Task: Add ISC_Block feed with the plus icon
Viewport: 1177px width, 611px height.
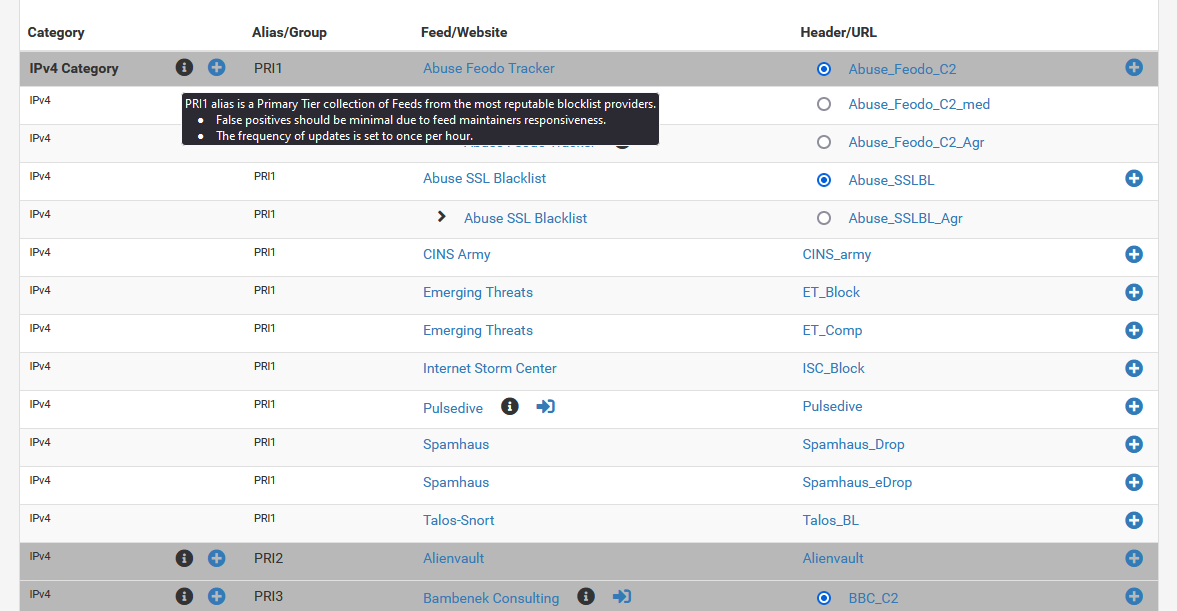Action: (x=1133, y=369)
